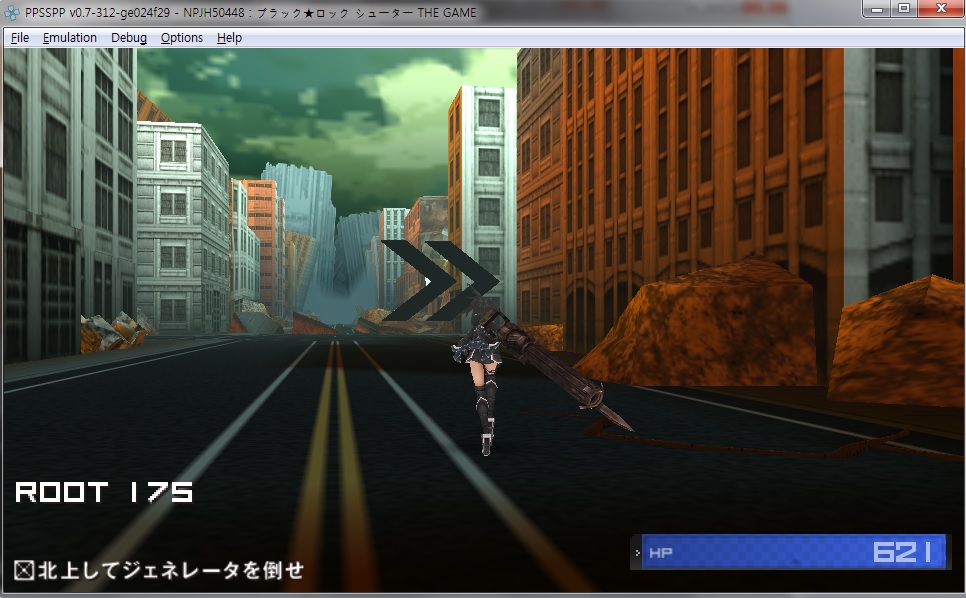Click the small arrow left of HP label
Viewport: 966px width, 598px height.
[x=637, y=552]
